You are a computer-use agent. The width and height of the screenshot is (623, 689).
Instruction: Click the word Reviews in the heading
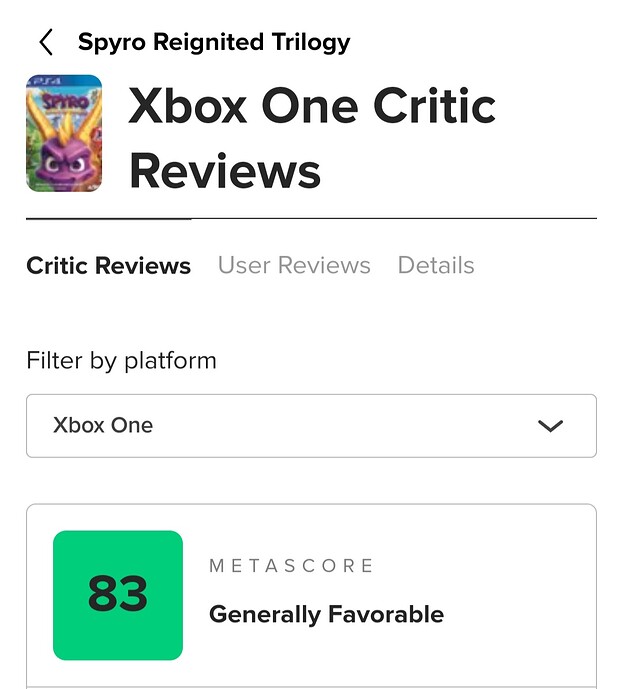[x=225, y=170]
